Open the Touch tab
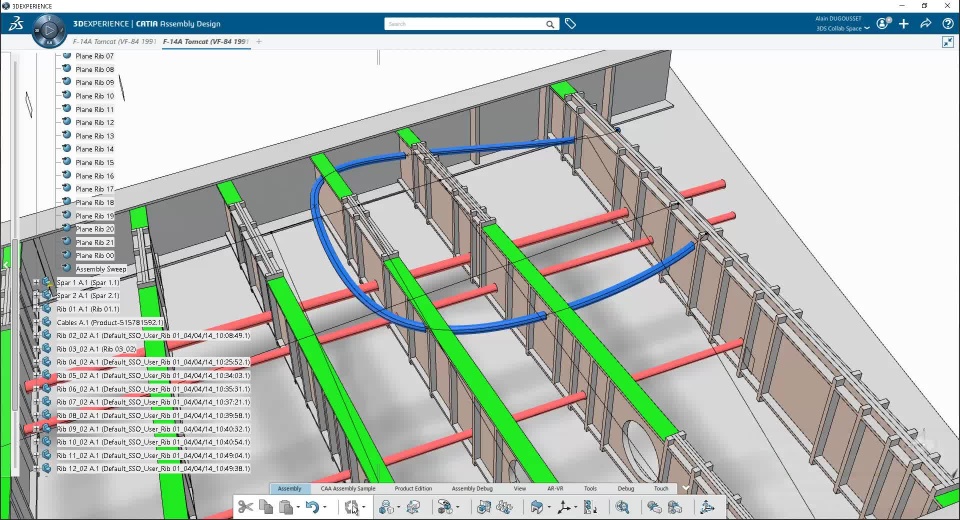Image resolution: width=960 pixels, height=520 pixels. pos(661,488)
